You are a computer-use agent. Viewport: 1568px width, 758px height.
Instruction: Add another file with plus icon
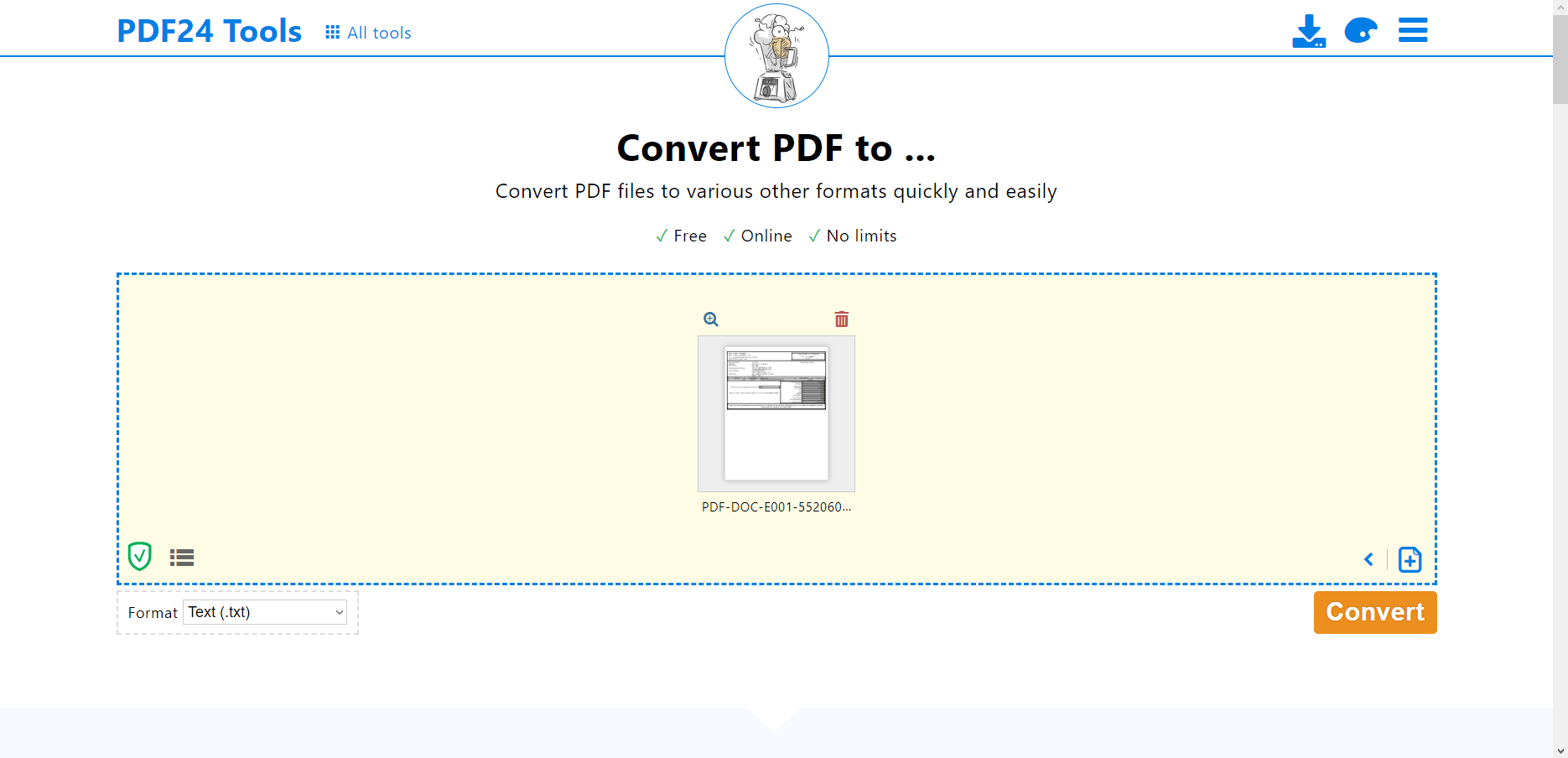click(1410, 559)
